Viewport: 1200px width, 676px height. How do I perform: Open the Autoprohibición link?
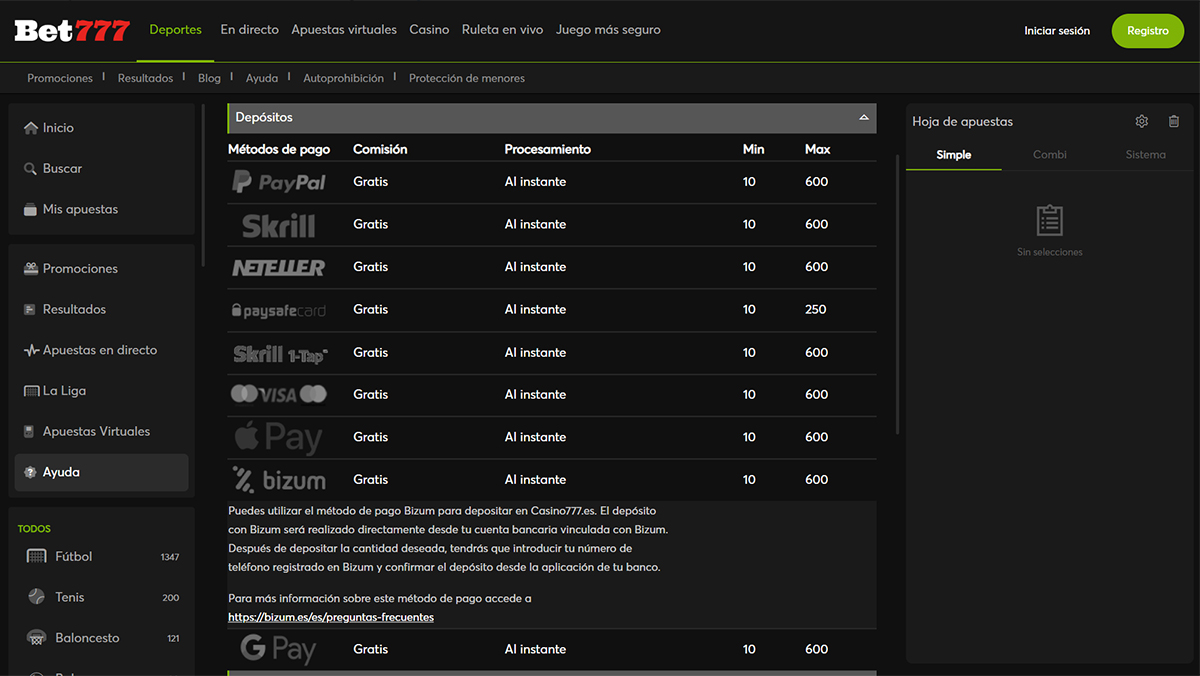click(x=344, y=78)
